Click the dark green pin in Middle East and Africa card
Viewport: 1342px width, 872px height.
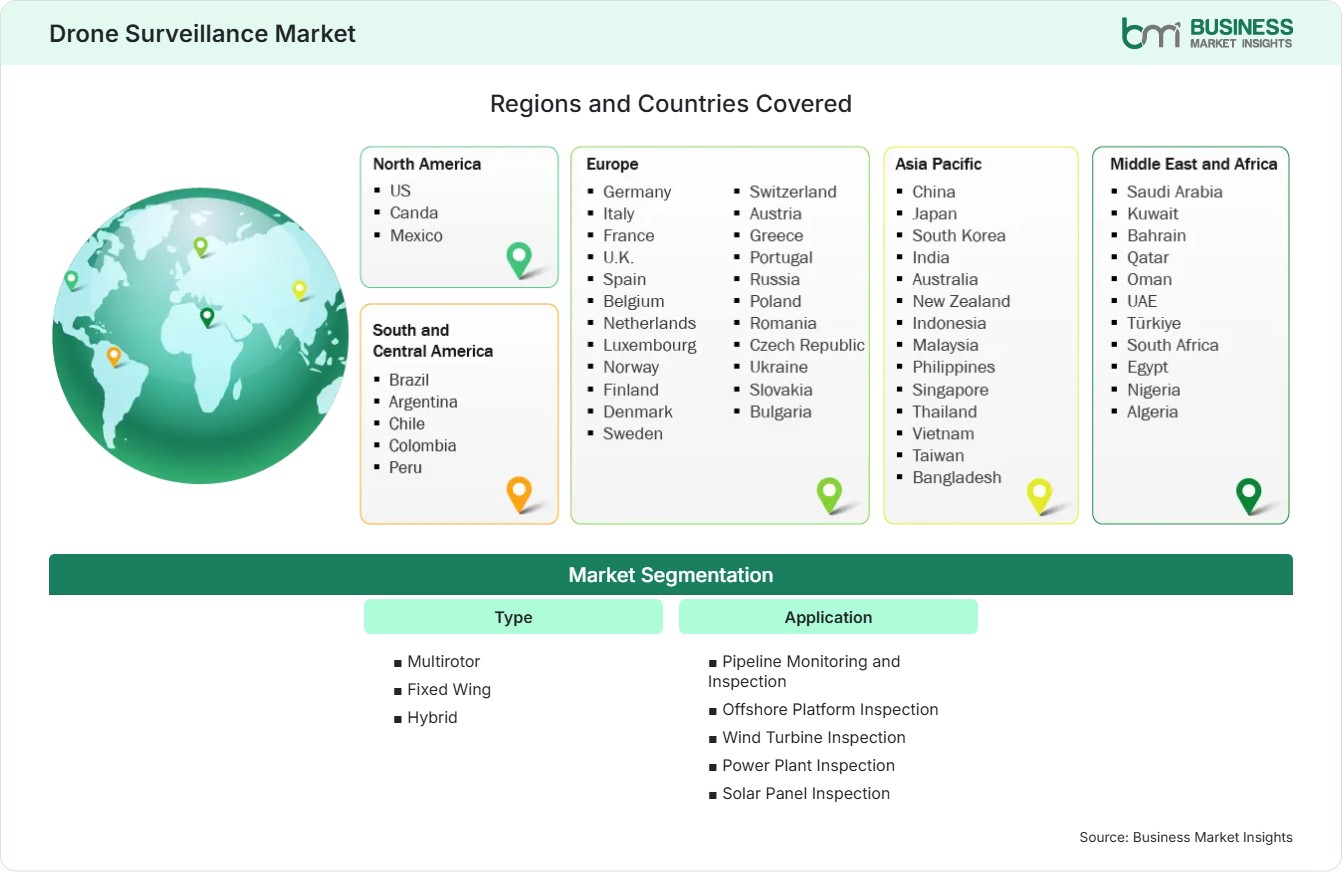[x=1249, y=495]
